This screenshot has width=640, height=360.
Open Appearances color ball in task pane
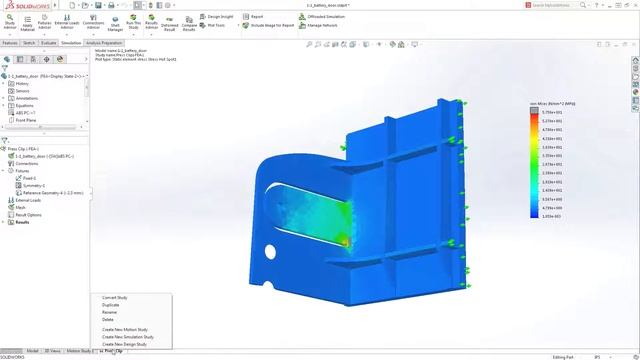636,92
